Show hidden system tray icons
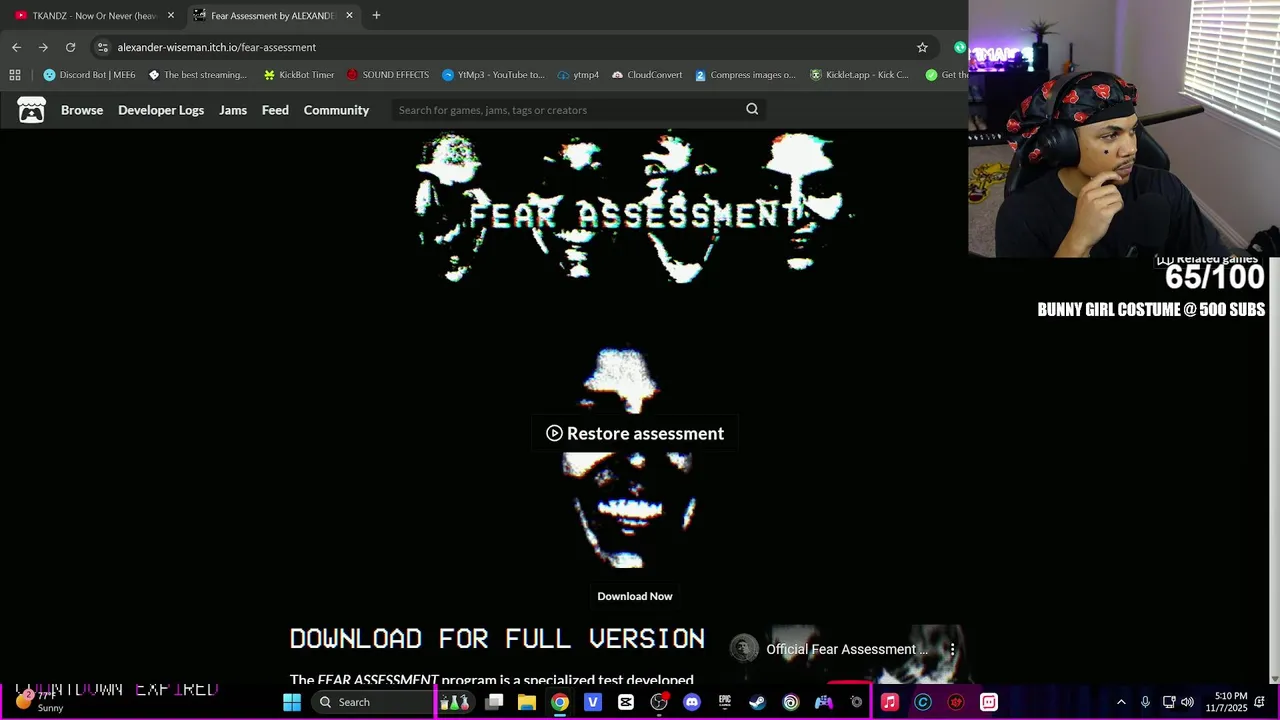This screenshot has height=720, width=1280. 1121,702
